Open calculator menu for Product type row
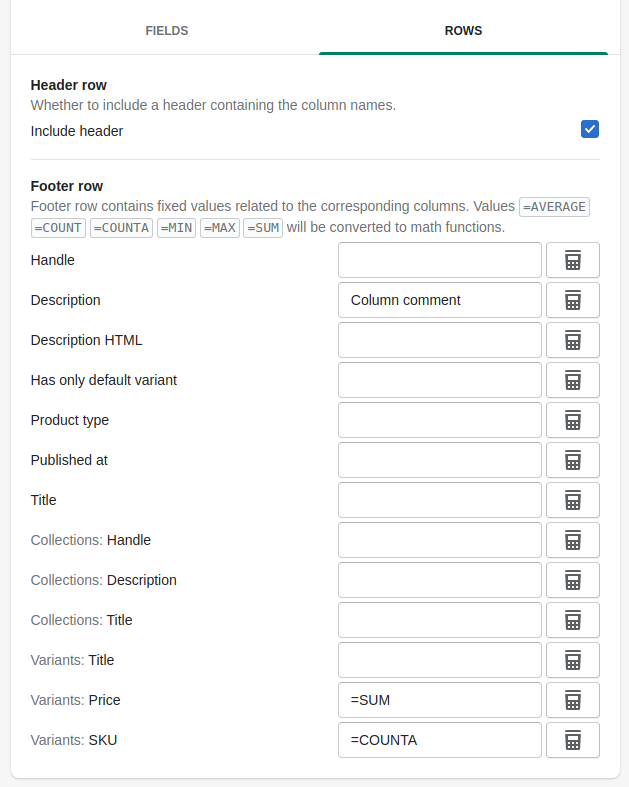 click(573, 420)
